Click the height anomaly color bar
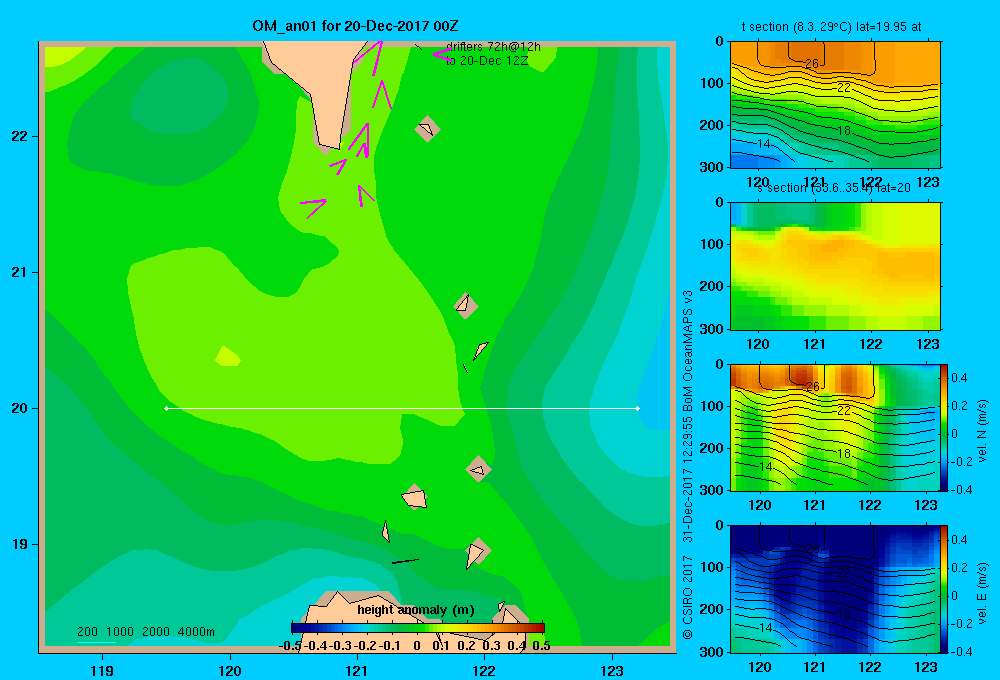 pyautogui.click(x=418, y=628)
